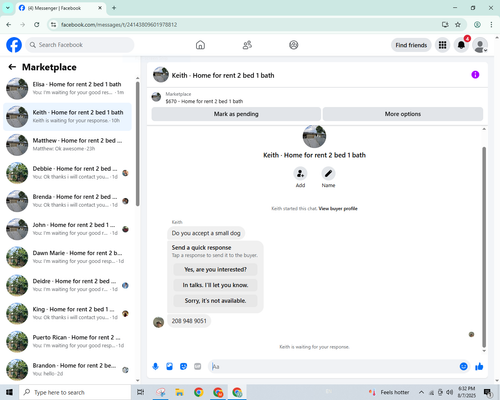Open John's conversation
The height and width of the screenshot is (400, 500).
click(68, 229)
